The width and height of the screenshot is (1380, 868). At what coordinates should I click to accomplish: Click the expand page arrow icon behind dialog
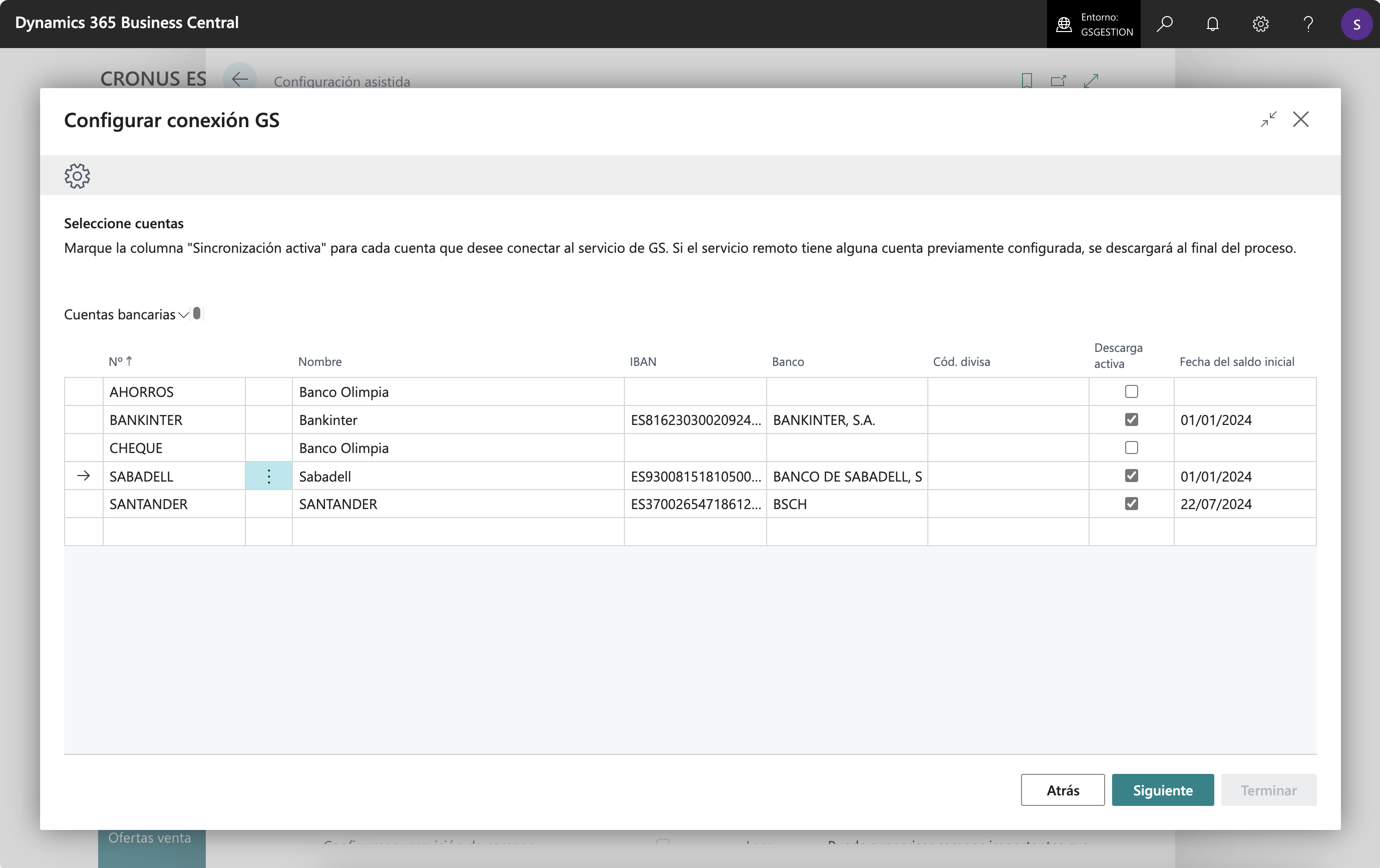click(x=1091, y=81)
